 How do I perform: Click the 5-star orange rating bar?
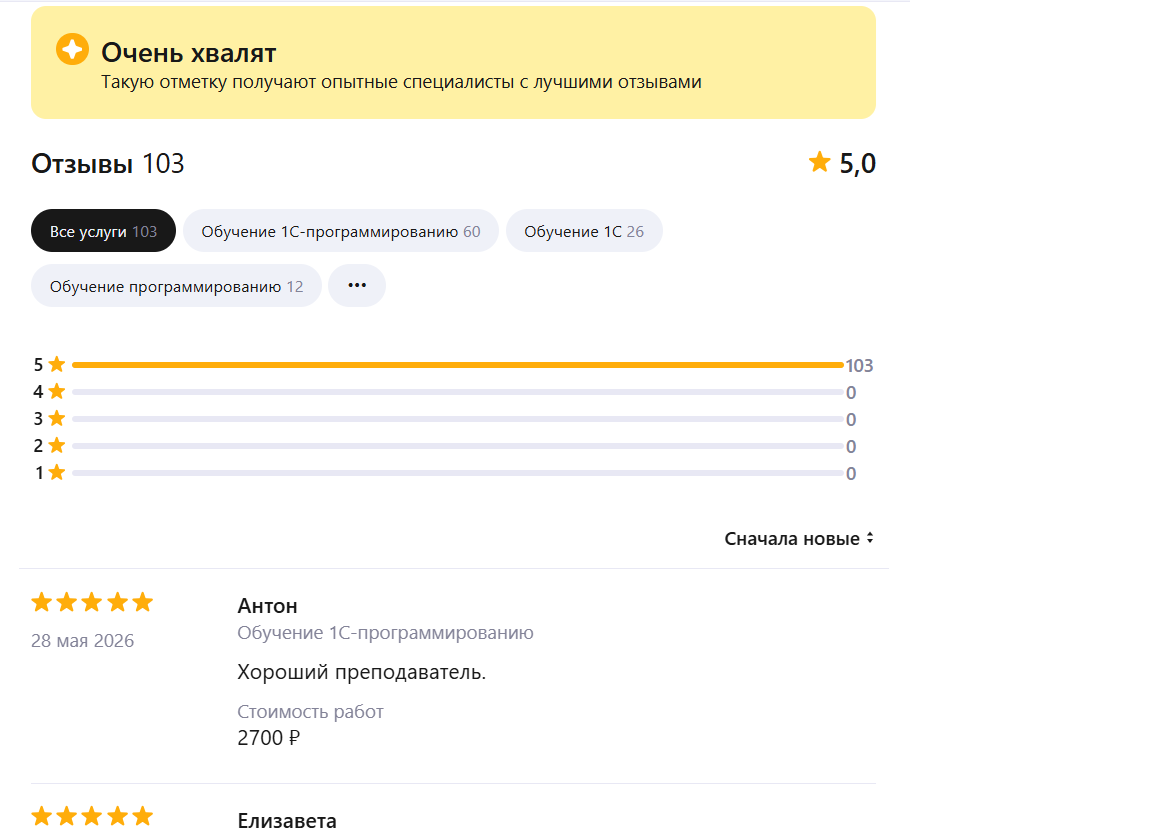[x=458, y=365]
